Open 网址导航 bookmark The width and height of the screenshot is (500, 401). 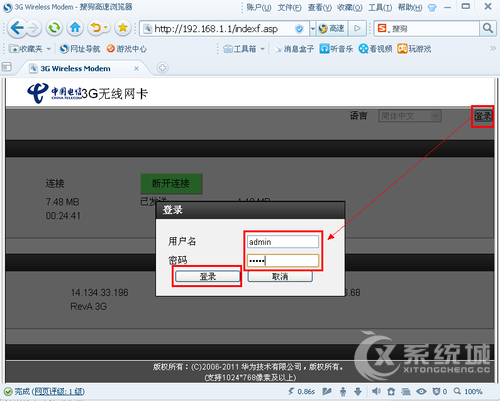click(80, 49)
